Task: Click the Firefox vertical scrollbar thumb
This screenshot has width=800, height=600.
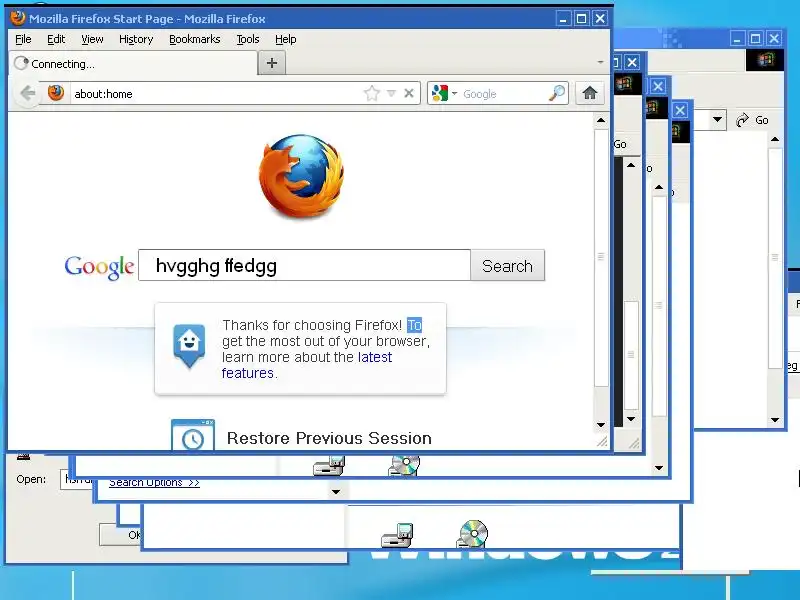Action: pos(601,257)
